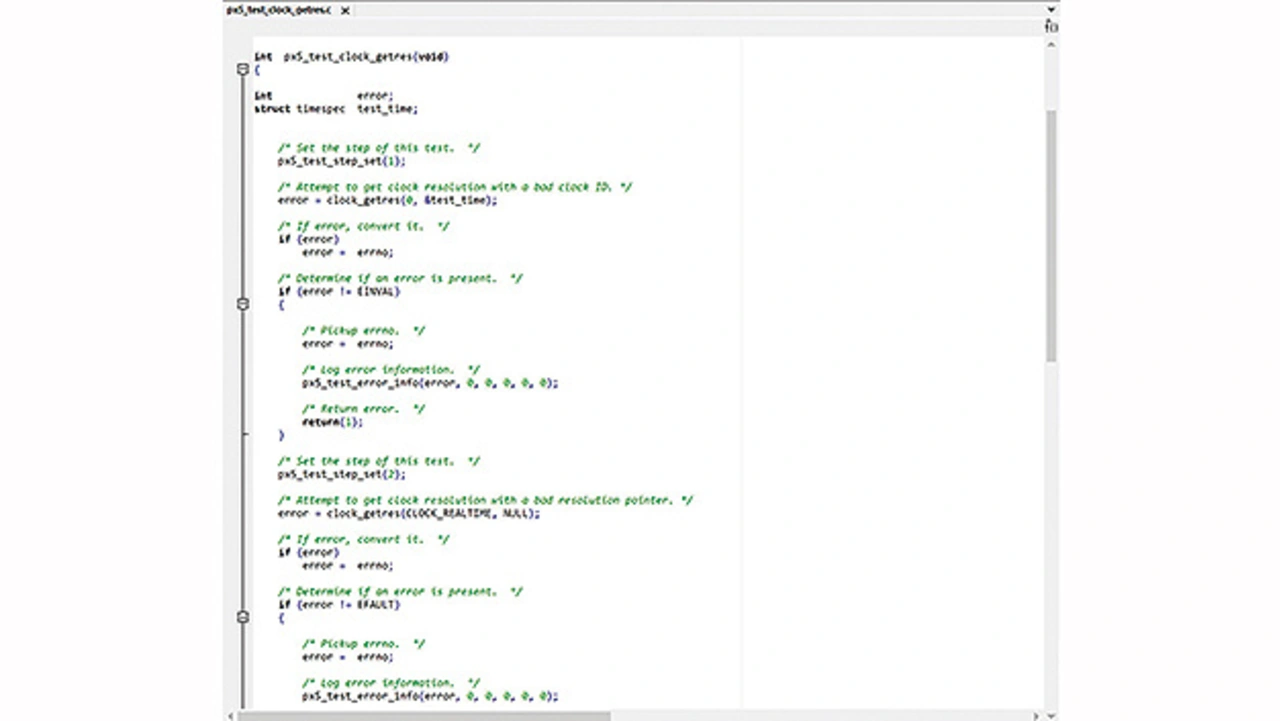Click the return(1) statement
The height and width of the screenshot is (721, 1280).
tap(332, 422)
